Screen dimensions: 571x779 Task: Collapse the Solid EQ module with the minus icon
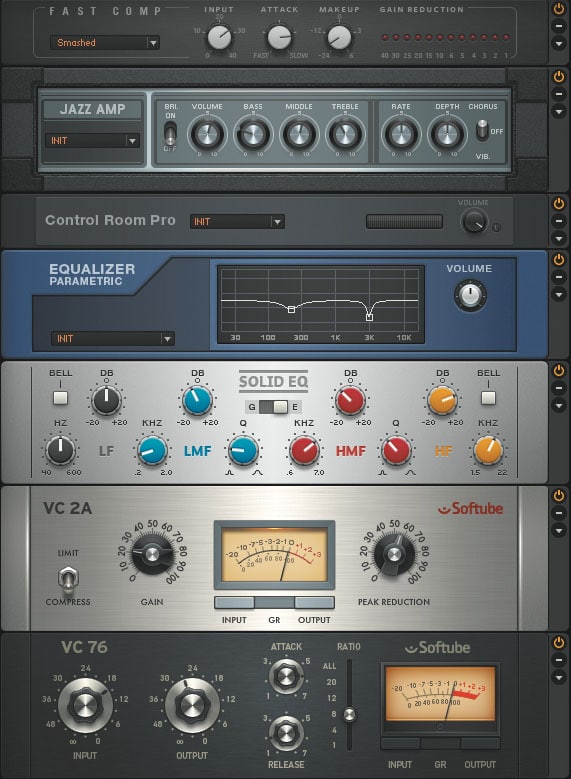(x=559, y=388)
